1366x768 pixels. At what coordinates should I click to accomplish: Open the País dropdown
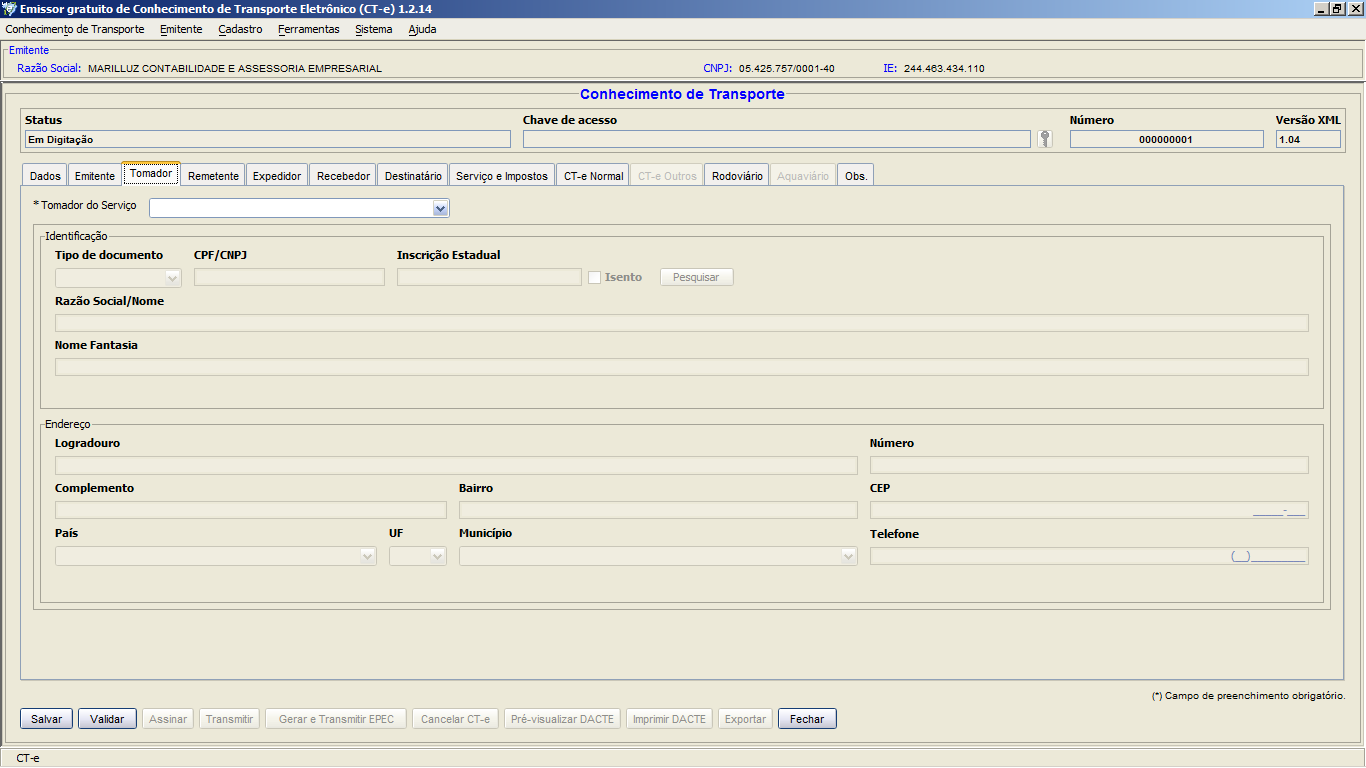[367, 556]
